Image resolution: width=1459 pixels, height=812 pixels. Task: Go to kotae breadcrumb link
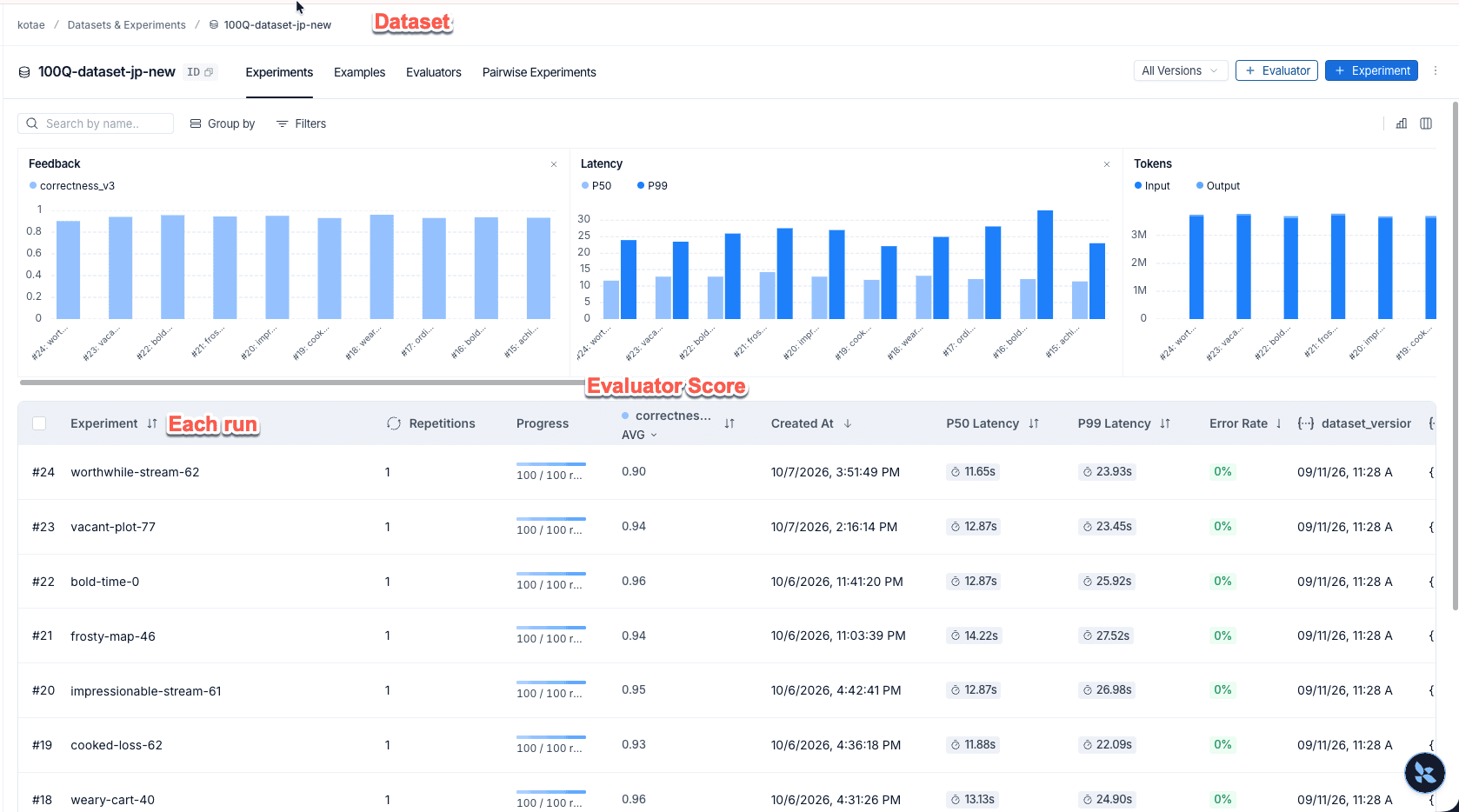pyautogui.click(x=31, y=24)
